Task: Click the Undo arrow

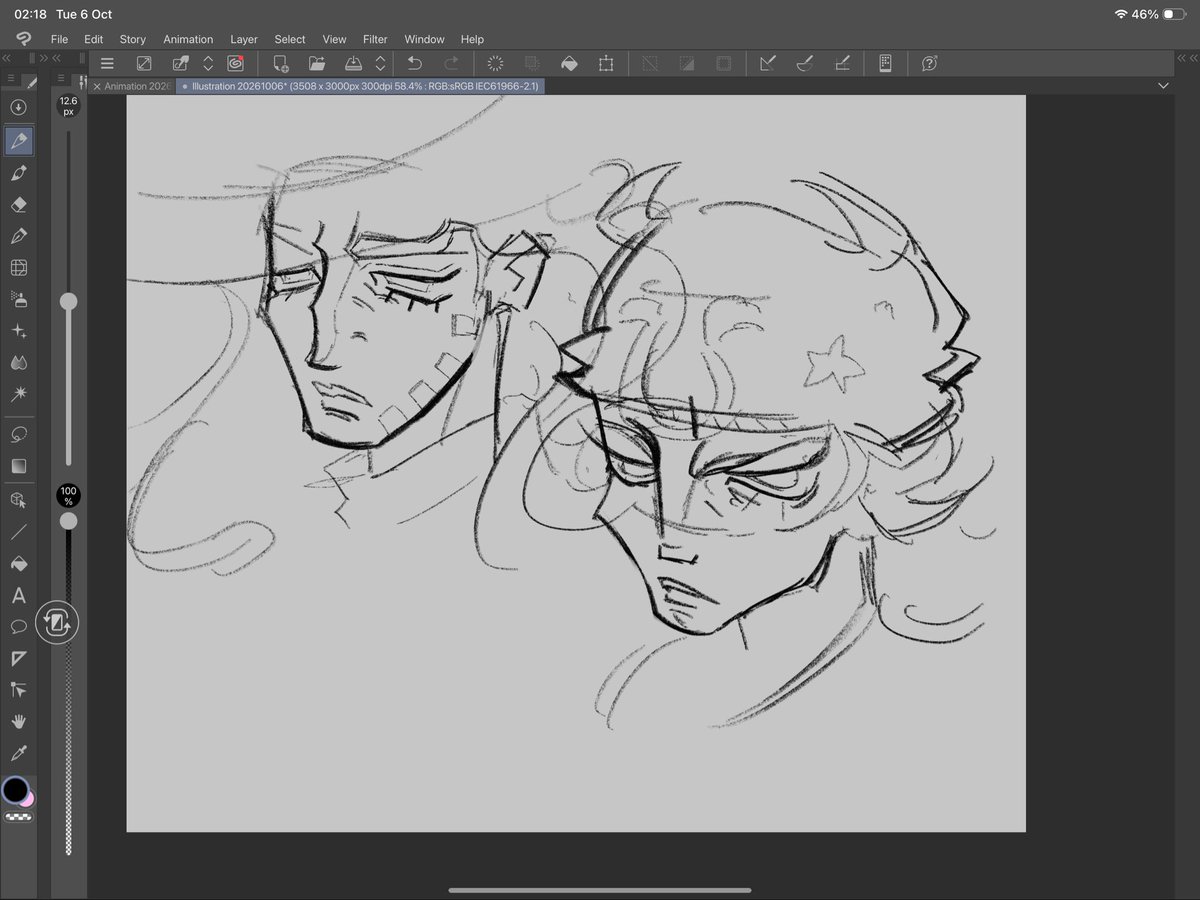Action: [x=415, y=64]
